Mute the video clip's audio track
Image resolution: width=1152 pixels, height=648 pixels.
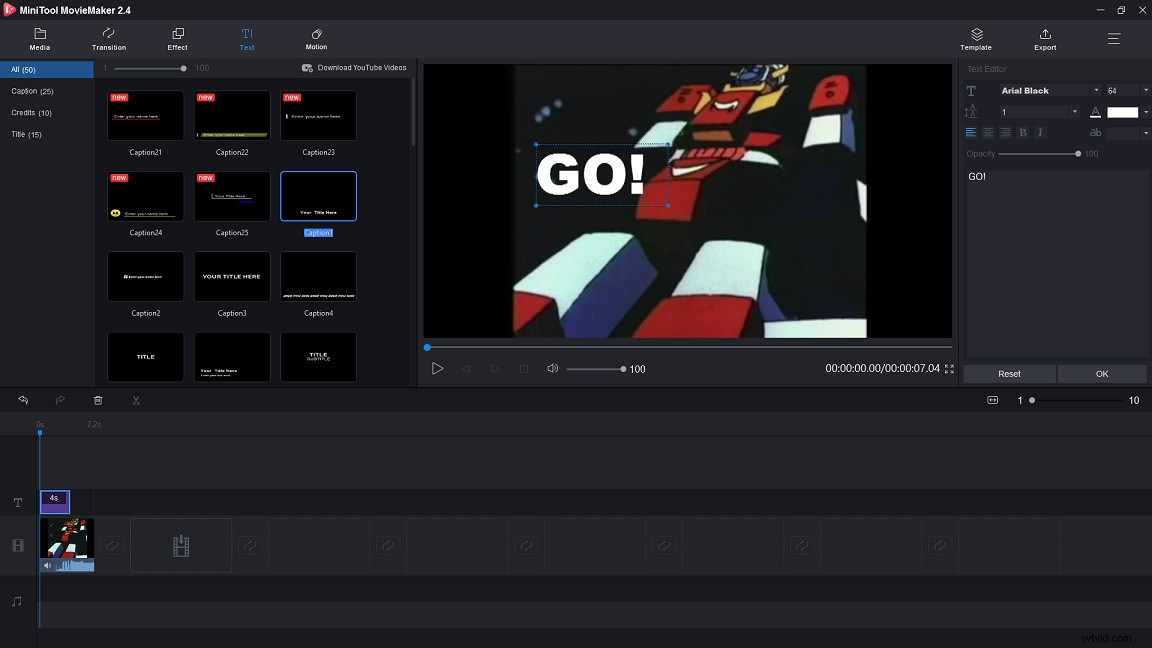[46, 565]
